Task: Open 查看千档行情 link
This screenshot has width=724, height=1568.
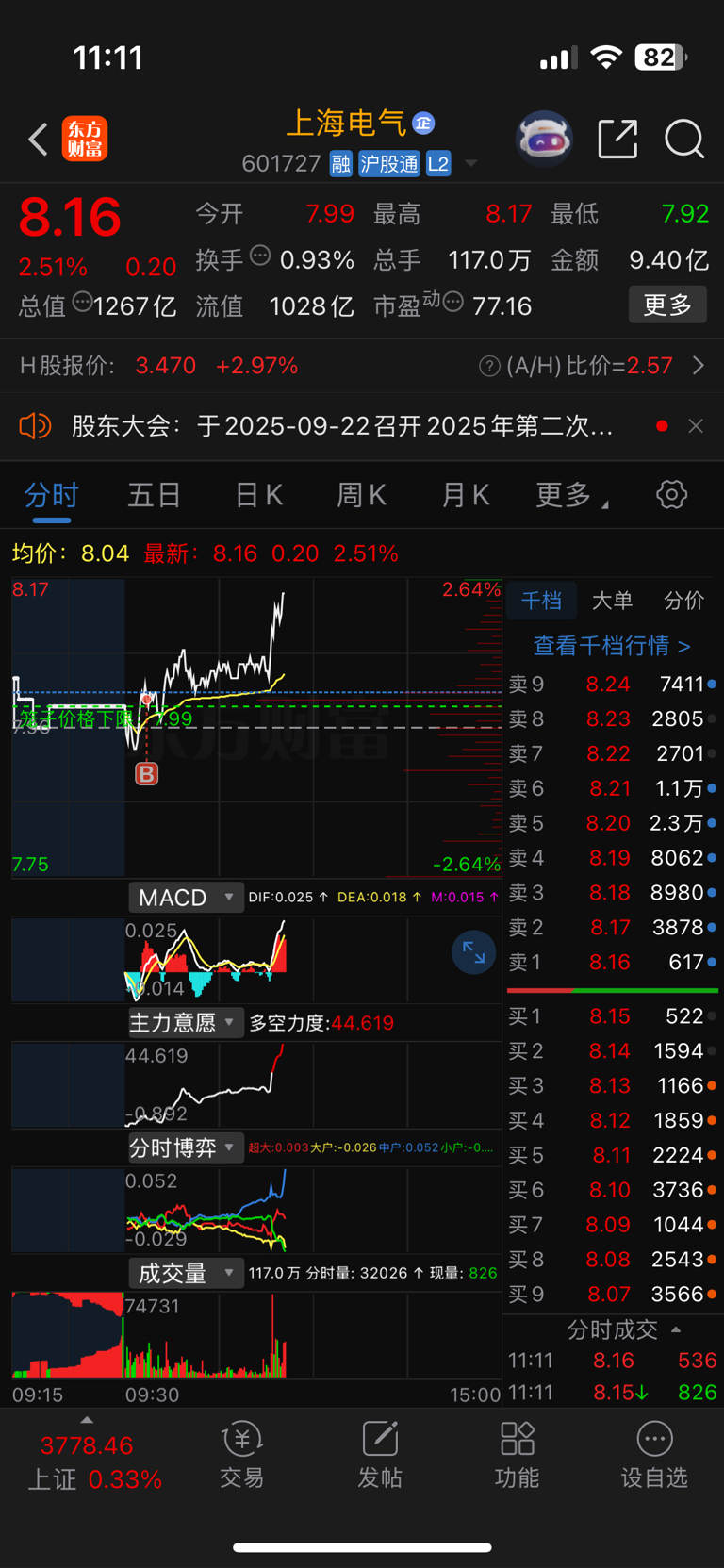Action: [612, 646]
